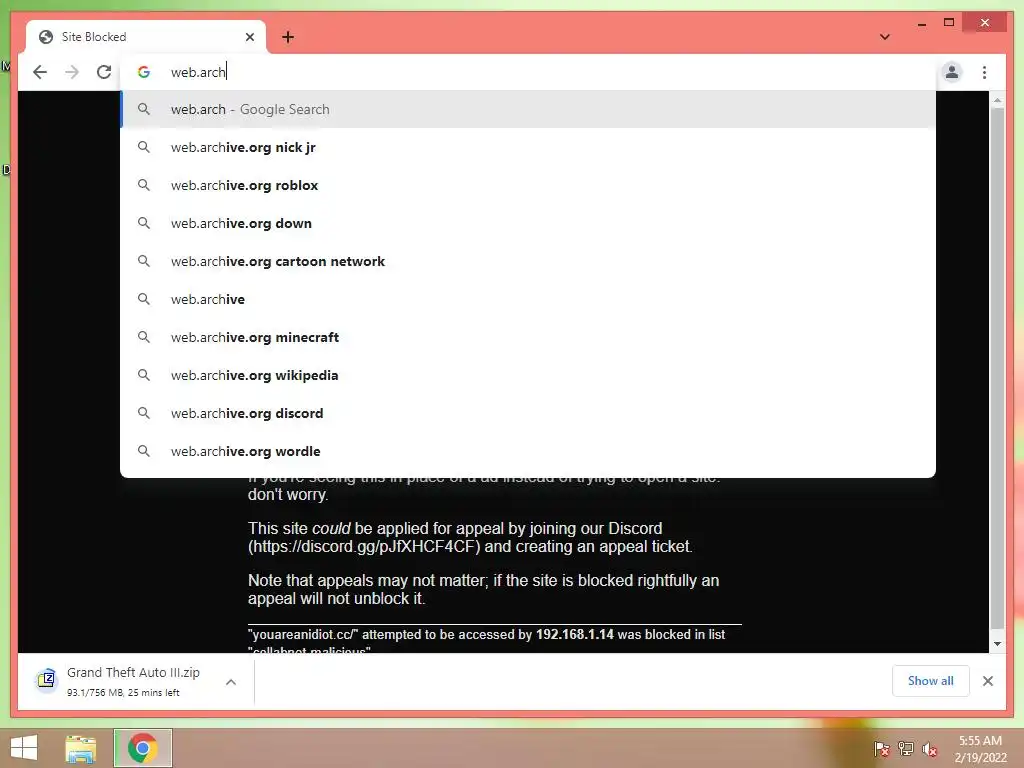Image resolution: width=1024 pixels, height=768 pixels.
Task: Open the muted volume tray icon
Action: point(930,749)
